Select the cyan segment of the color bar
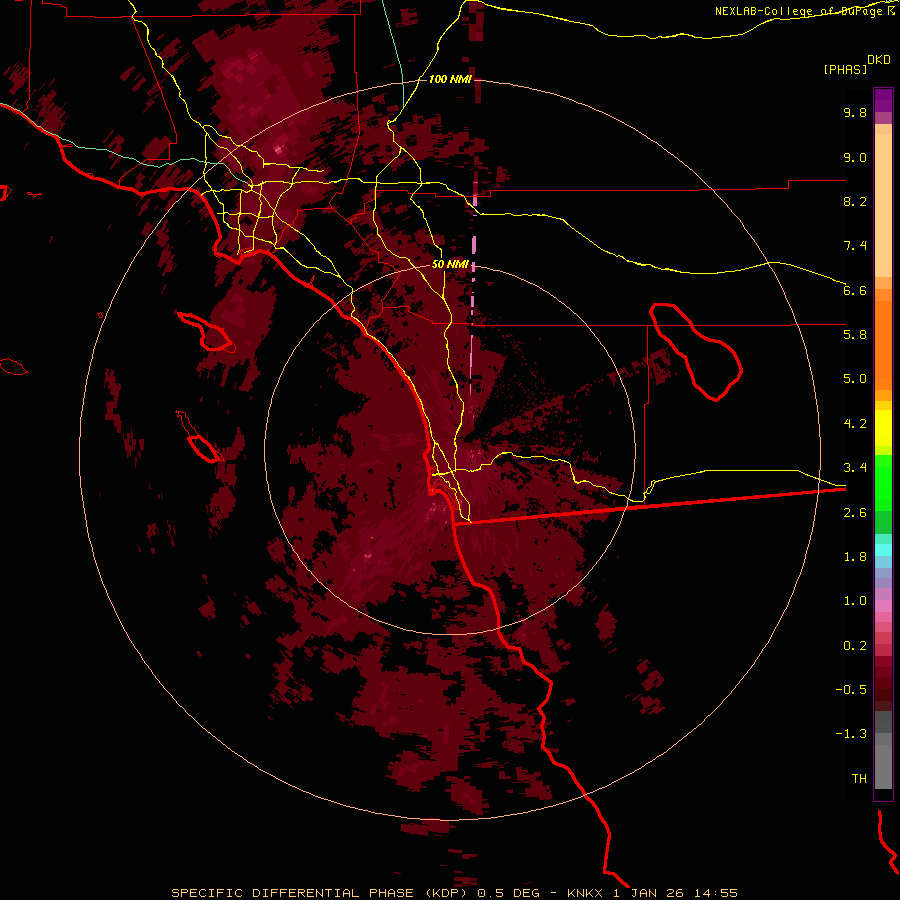This screenshot has height=900, width=900. click(x=883, y=550)
